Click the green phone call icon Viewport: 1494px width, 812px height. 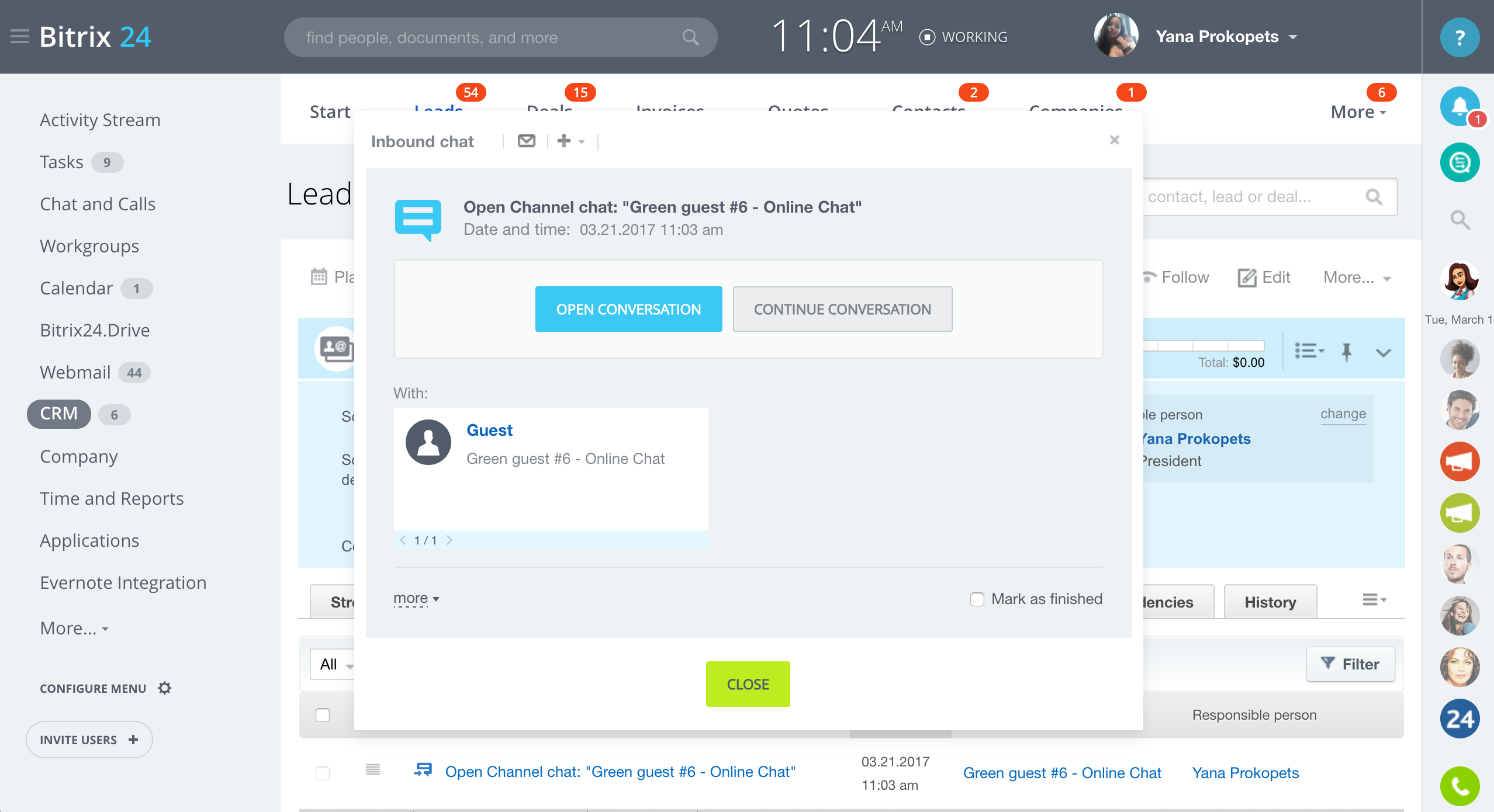1459,786
